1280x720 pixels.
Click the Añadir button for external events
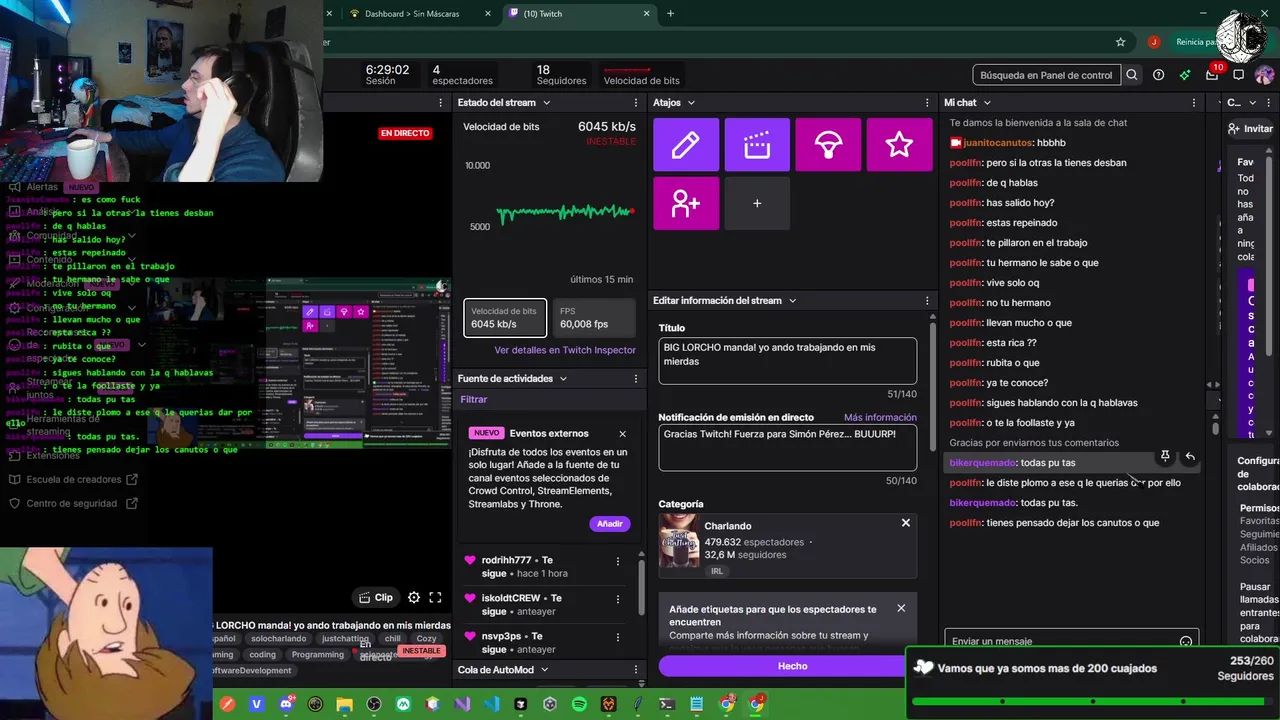pos(610,524)
